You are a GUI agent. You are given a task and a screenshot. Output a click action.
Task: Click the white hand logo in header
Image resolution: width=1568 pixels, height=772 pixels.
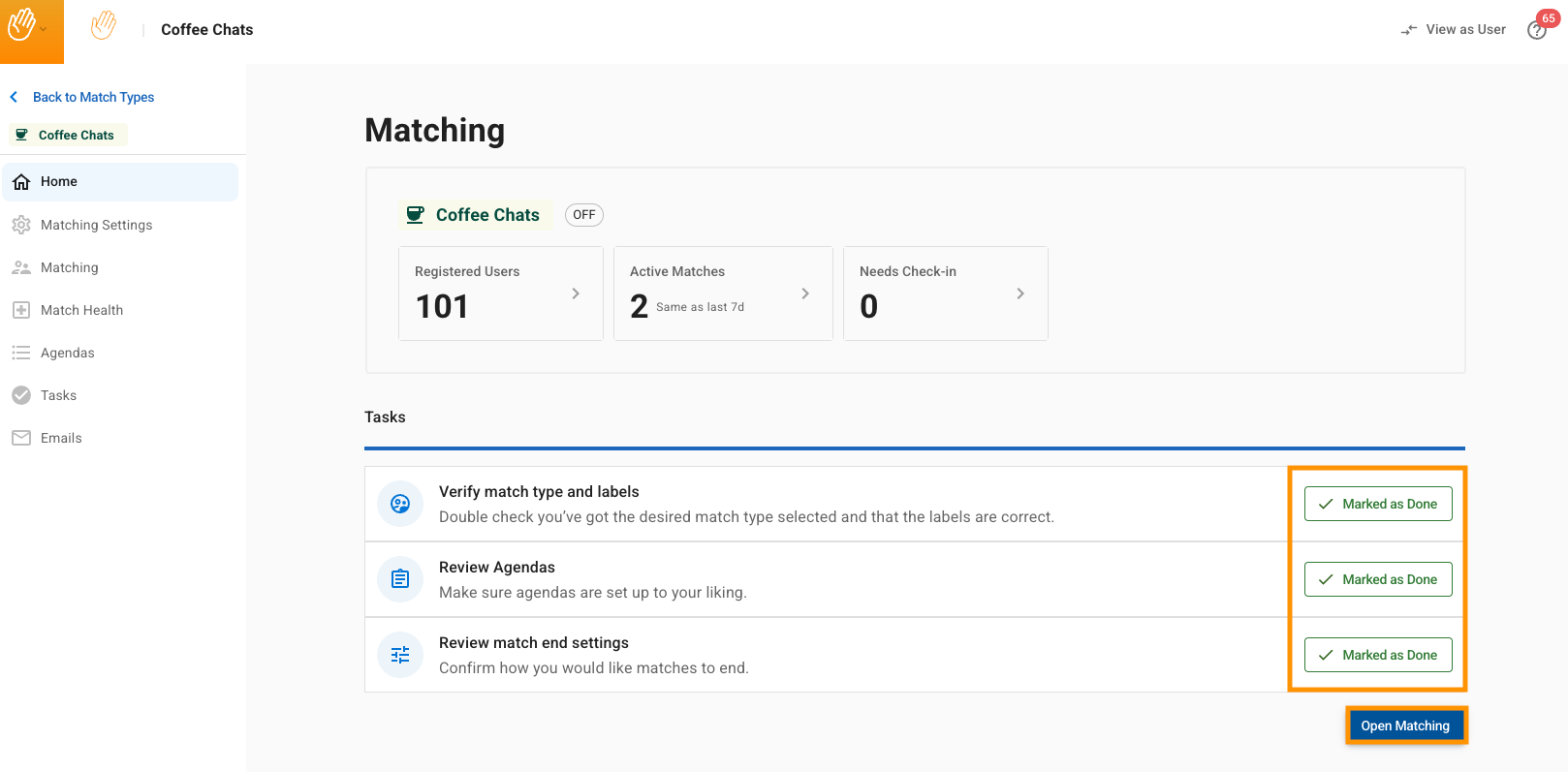(x=104, y=26)
